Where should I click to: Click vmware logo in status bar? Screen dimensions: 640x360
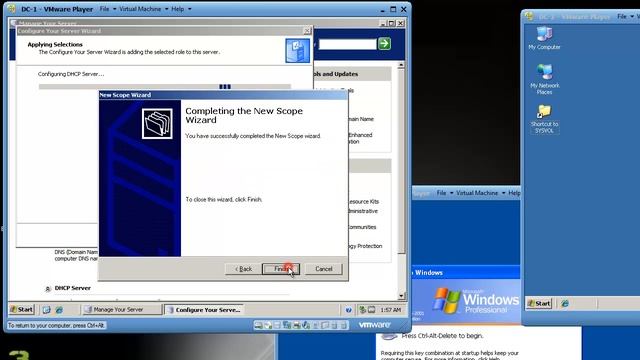374,325
